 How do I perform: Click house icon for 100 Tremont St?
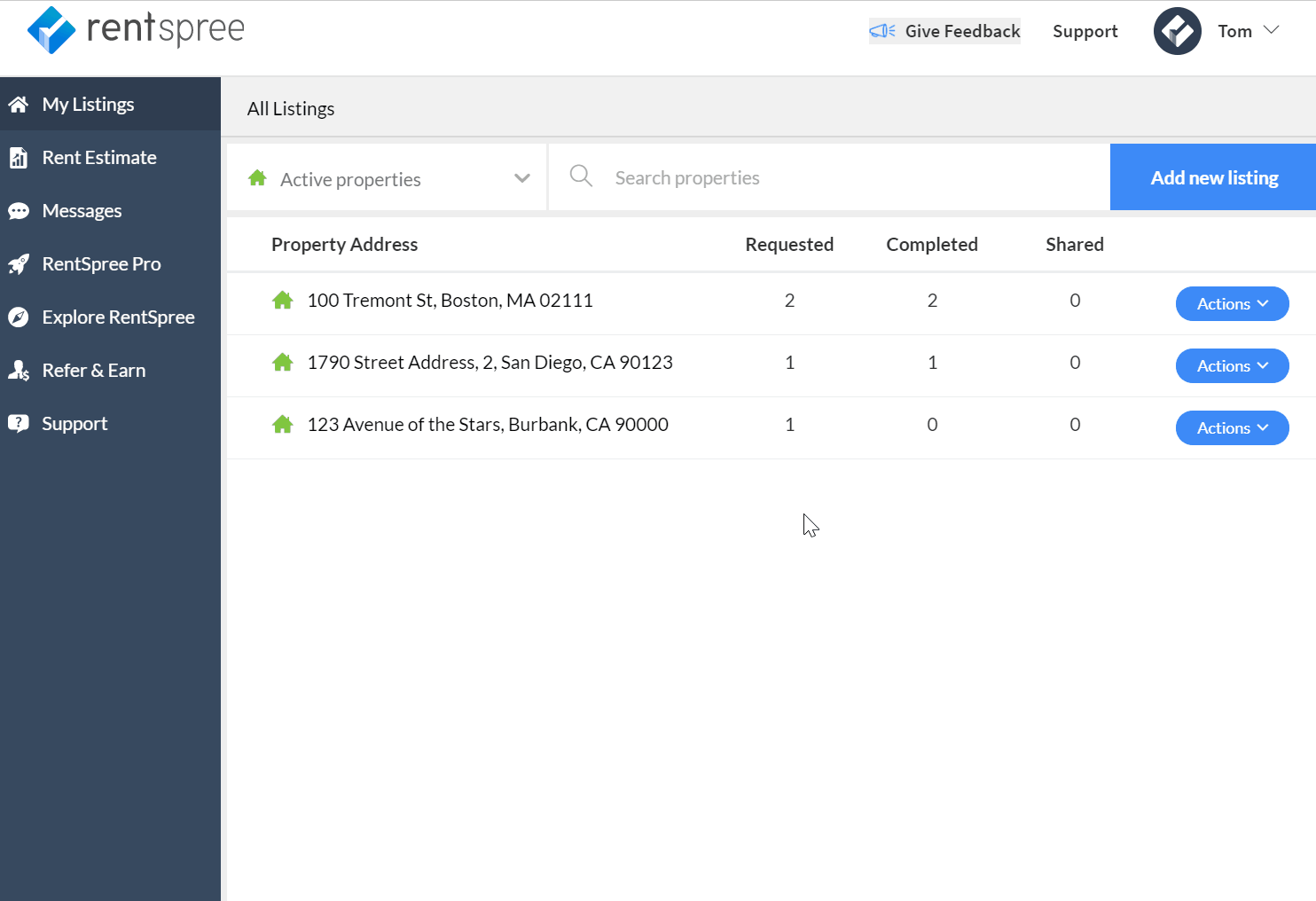point(283,301)
